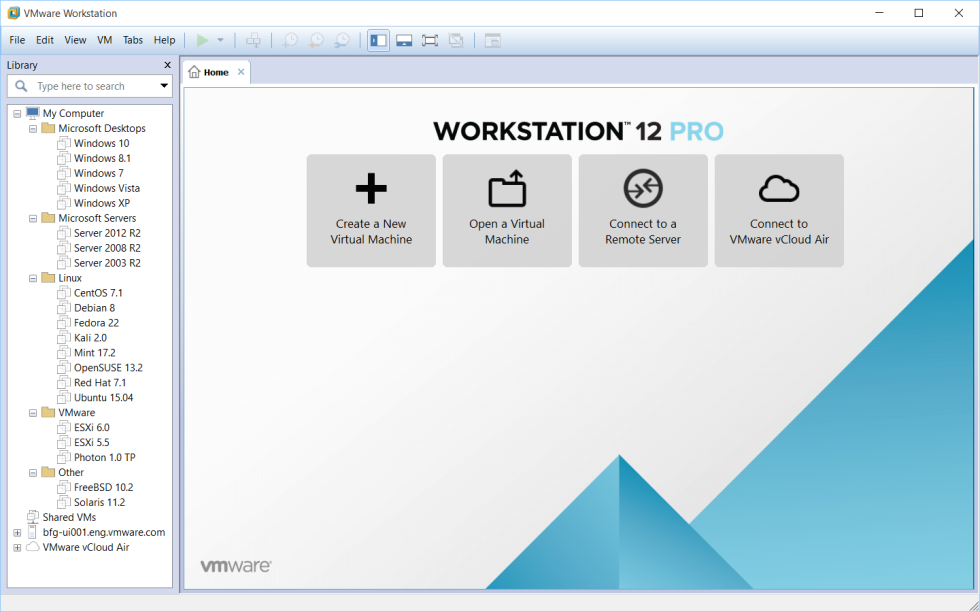The height and width of the screenshot is (612, 980).
Task: Open the File menu
Action: (17, 40)
